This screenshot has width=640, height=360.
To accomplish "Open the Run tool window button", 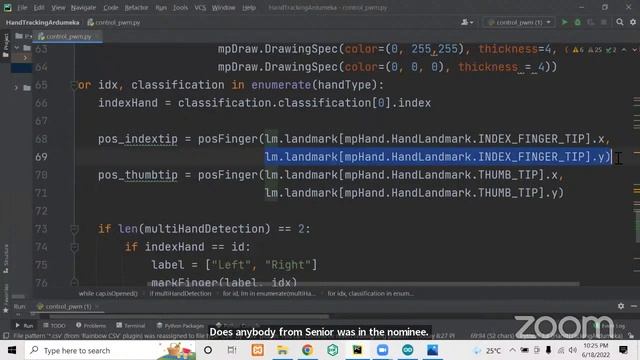I will (x=24, y=325).
